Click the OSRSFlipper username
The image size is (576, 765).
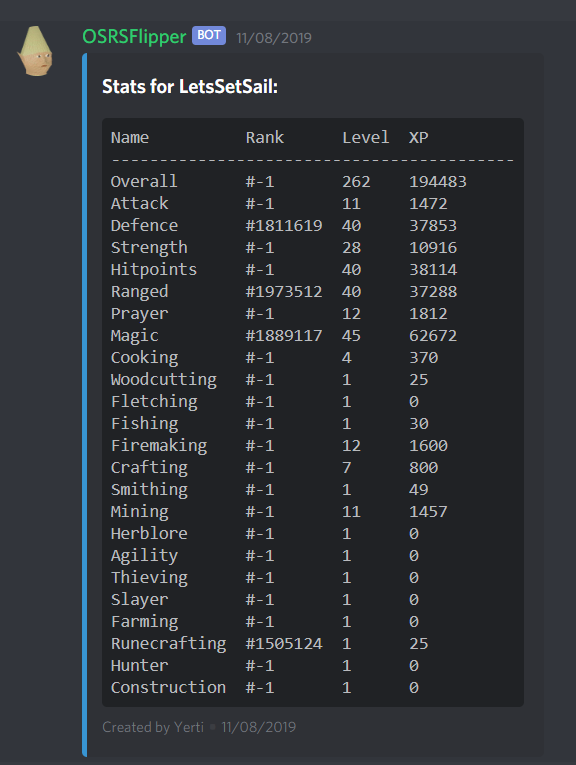click(134, 37)
